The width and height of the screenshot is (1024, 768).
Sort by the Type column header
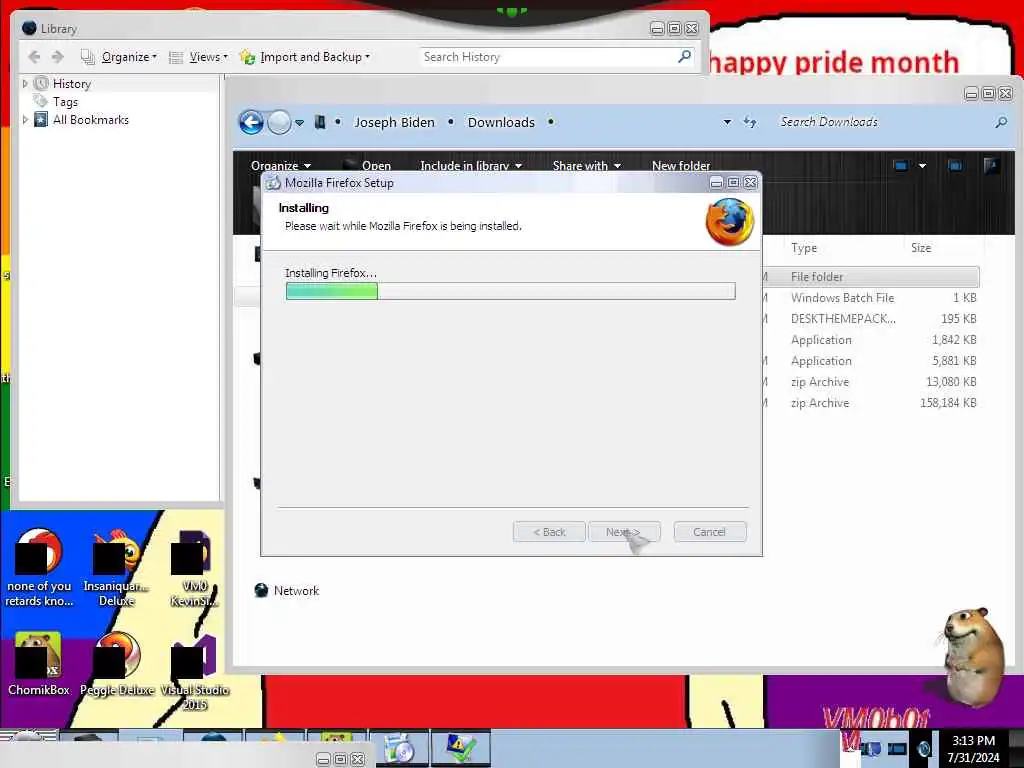pos(804,248)
